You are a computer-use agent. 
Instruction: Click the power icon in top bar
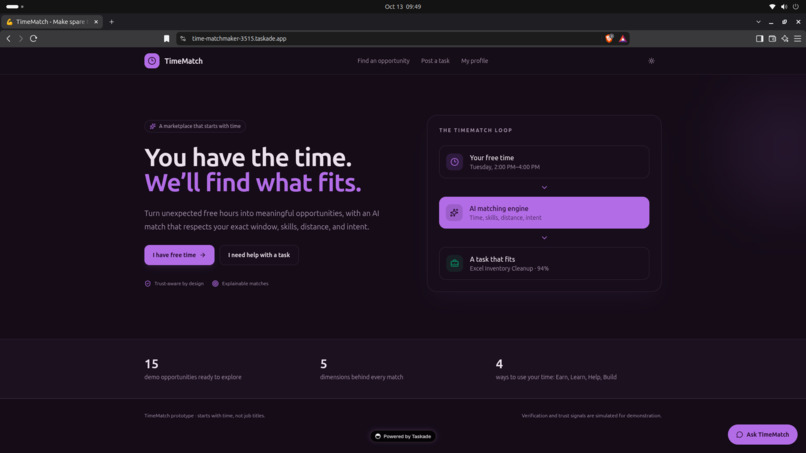coord(796,7)
